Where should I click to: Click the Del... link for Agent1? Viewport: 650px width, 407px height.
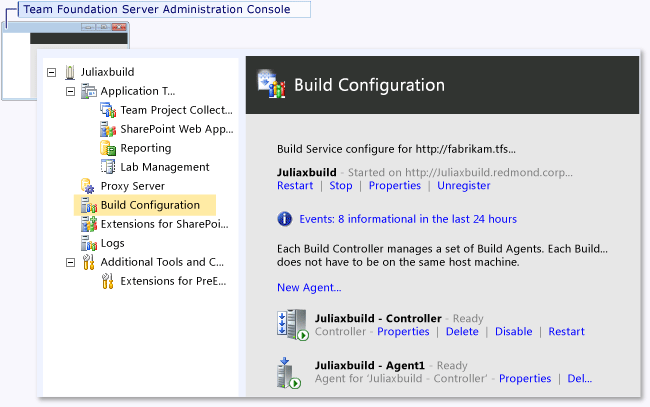click(580, 378)
